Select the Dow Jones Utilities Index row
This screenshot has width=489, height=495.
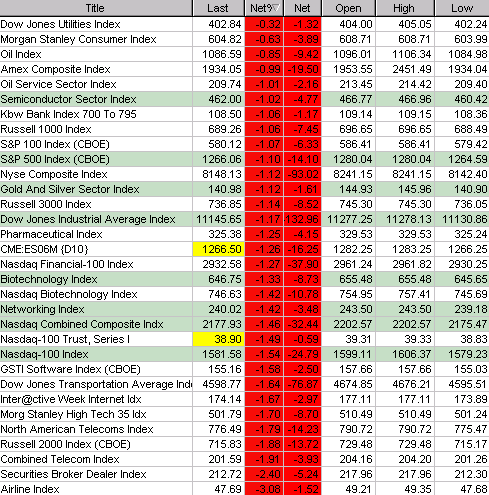point(244,24)
